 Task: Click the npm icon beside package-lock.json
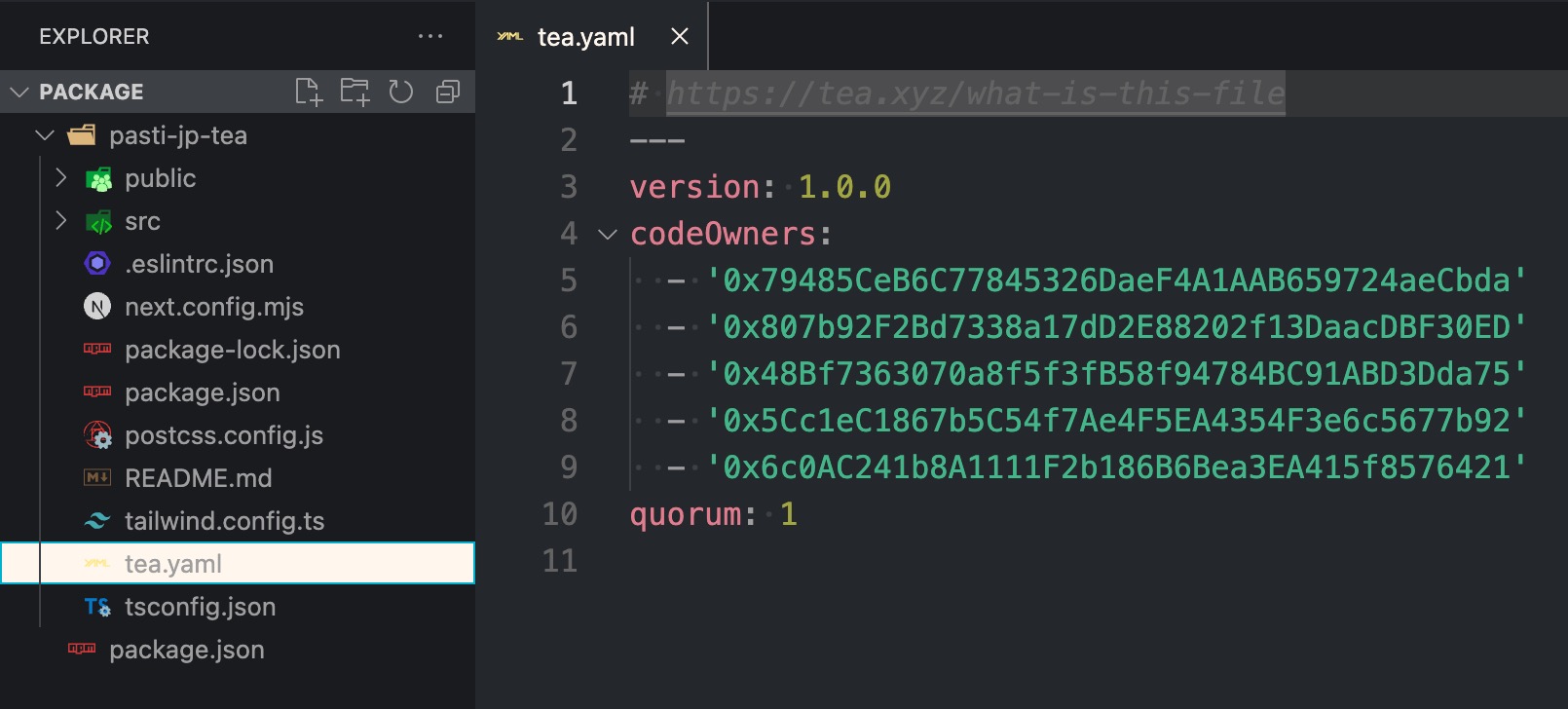click(x=97, y=349)
